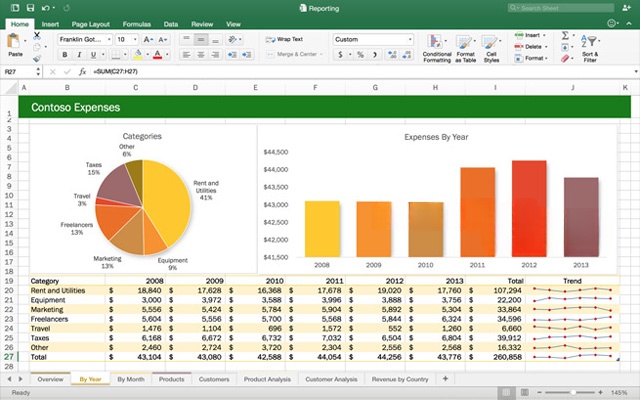Click the font color A icon

(158, 55)
